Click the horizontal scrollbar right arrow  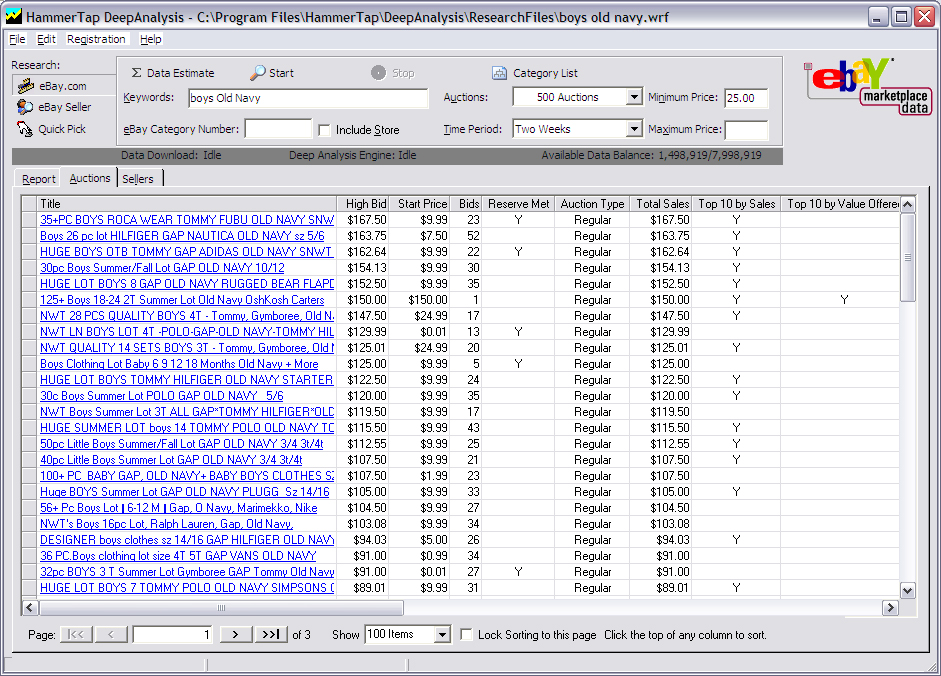coord(891,608)
